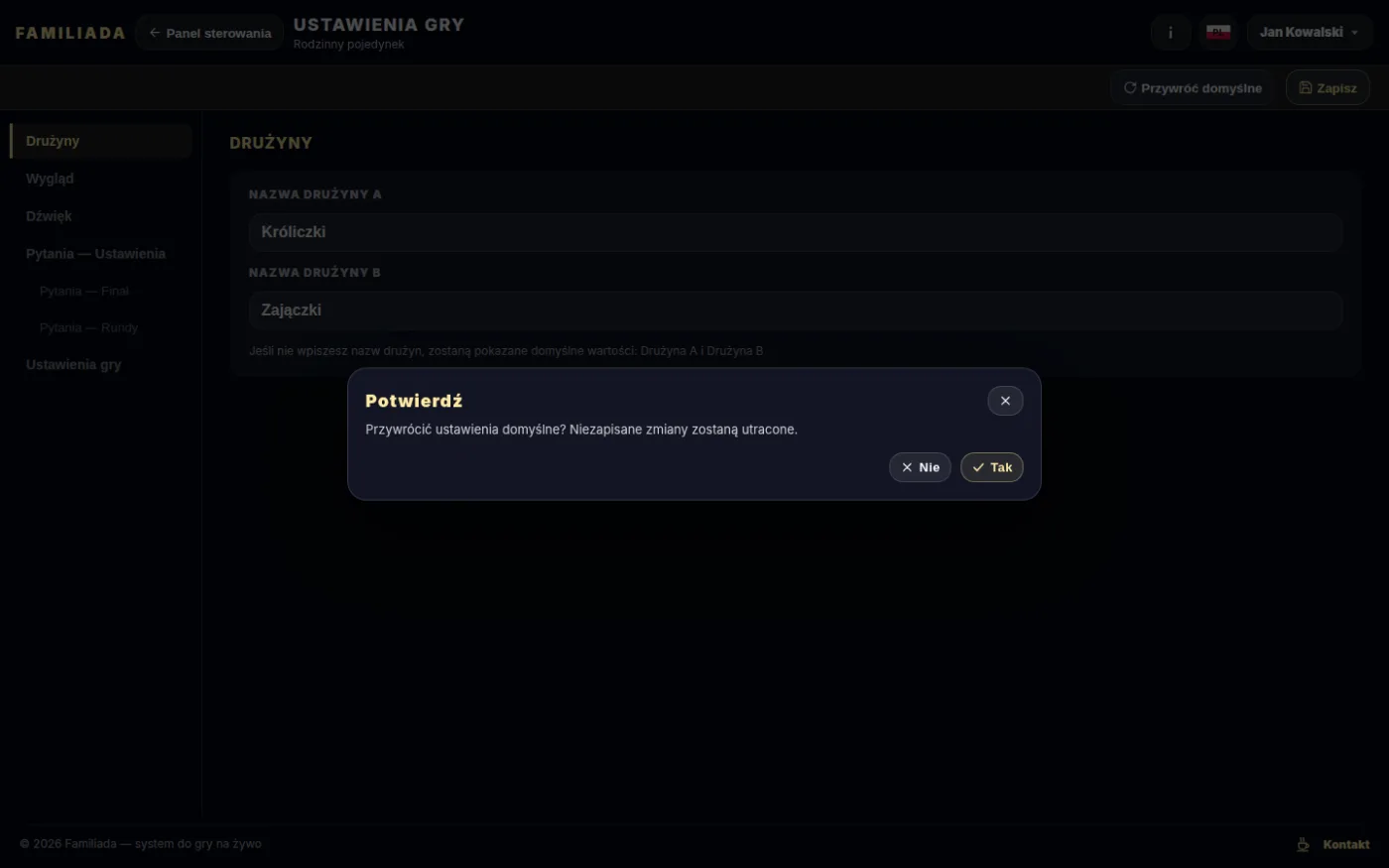Expand the Jan Kowalski user dropdown
Image resolution: width=1389 pixels, height=868 pixels.
(x=1310, y=33)
